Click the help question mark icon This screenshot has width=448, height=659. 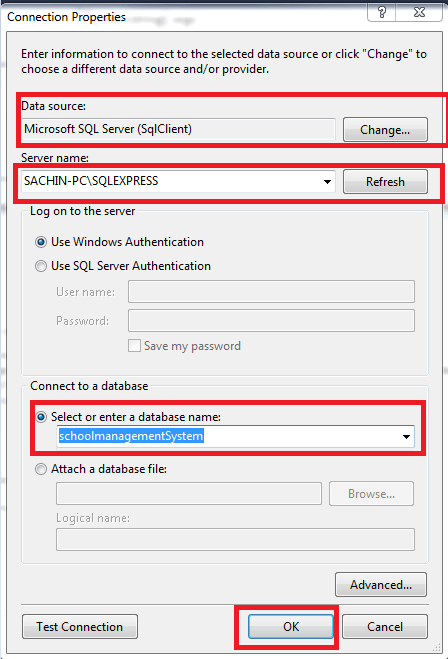[x=381, y=12]
